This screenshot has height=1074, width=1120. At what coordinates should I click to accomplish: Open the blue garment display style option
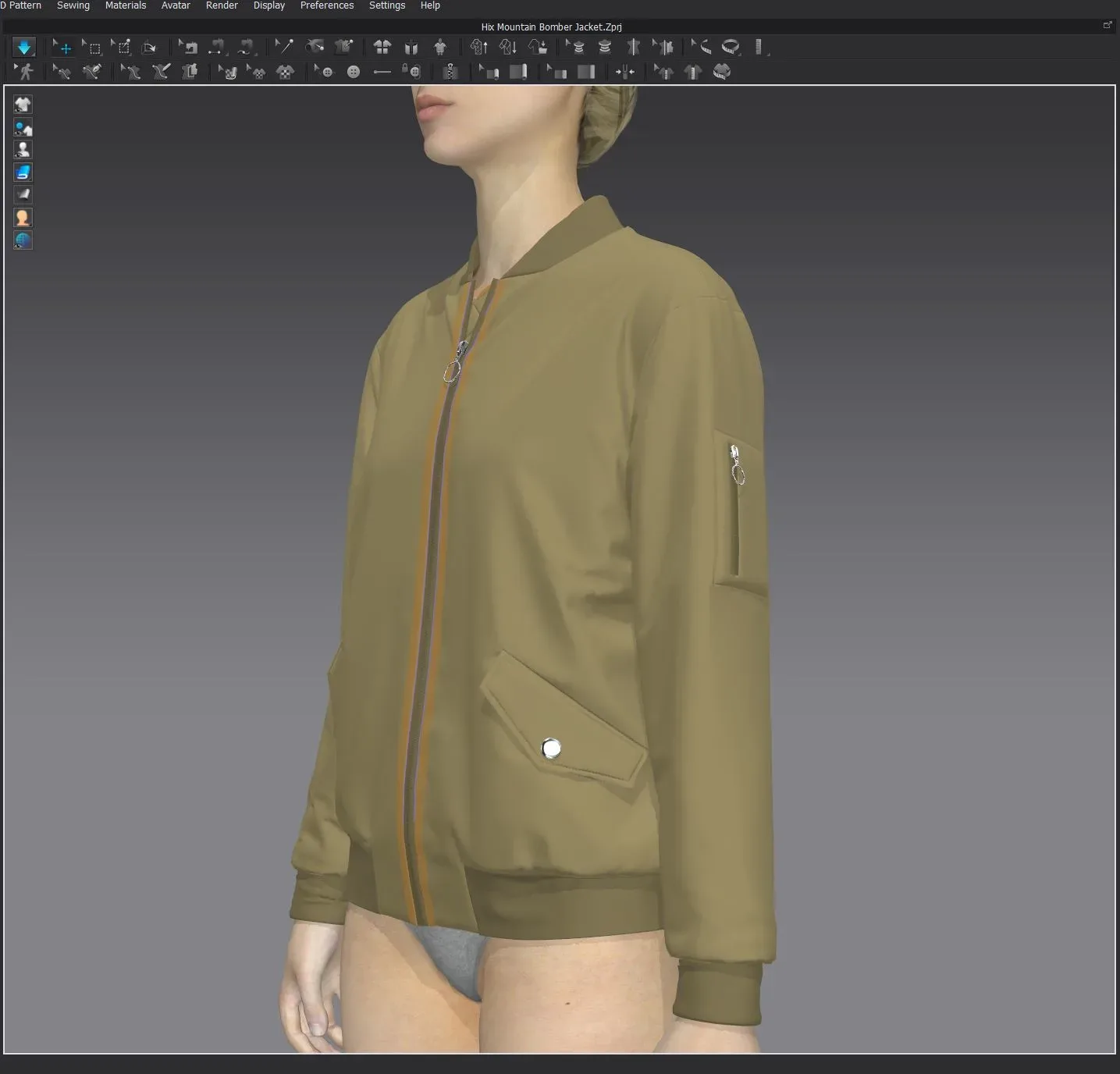[23, 172]
